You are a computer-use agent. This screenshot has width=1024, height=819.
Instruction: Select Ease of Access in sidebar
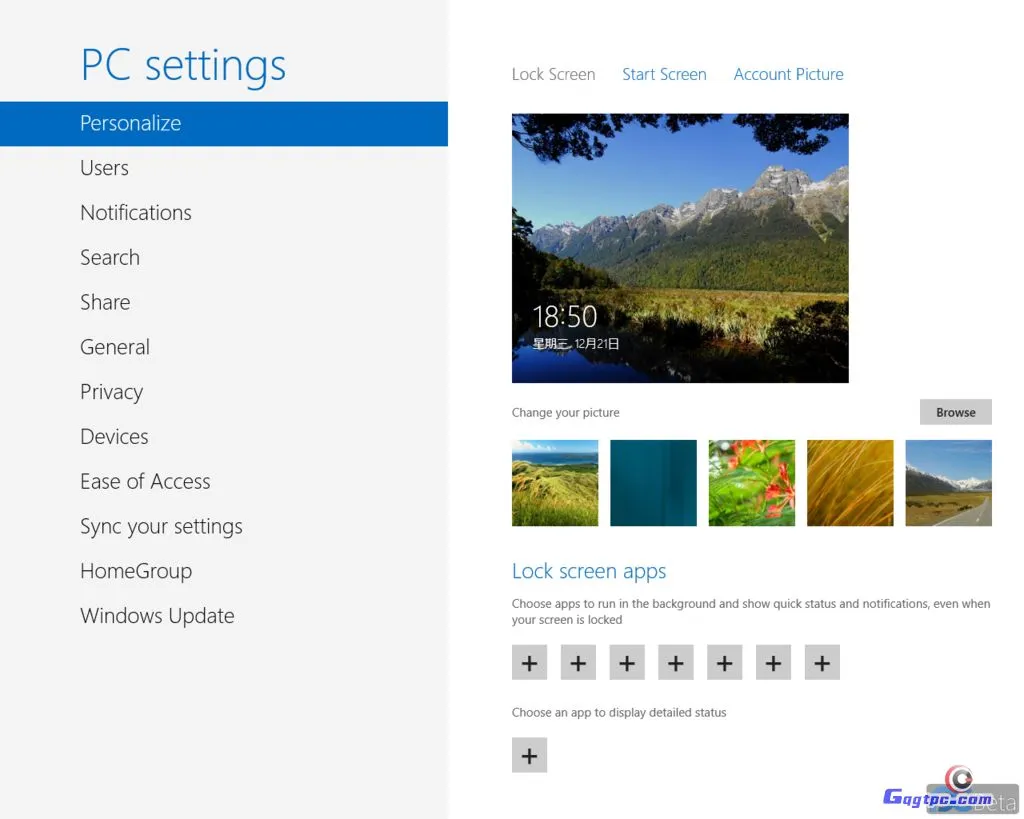[x=145, y=482]
